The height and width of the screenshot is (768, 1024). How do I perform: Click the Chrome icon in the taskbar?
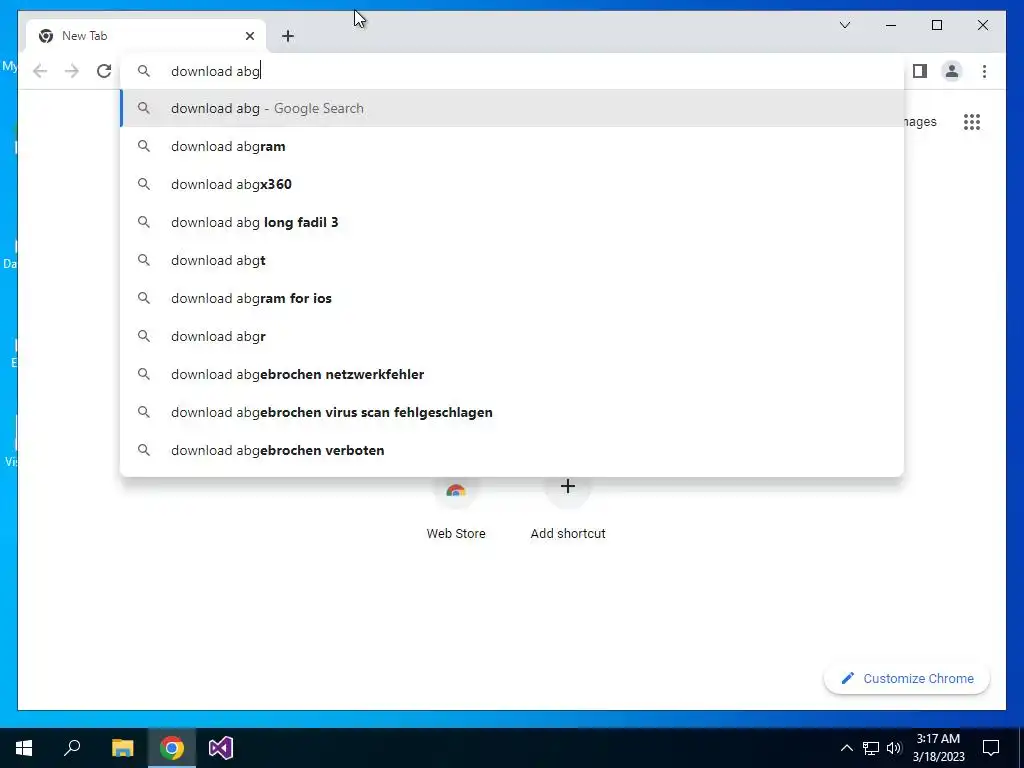point(172,748)
